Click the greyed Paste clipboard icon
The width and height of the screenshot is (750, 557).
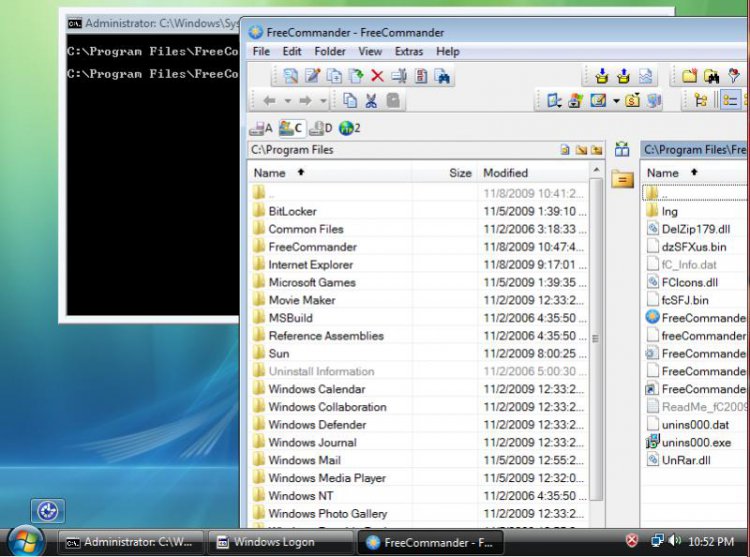(393, 100)
